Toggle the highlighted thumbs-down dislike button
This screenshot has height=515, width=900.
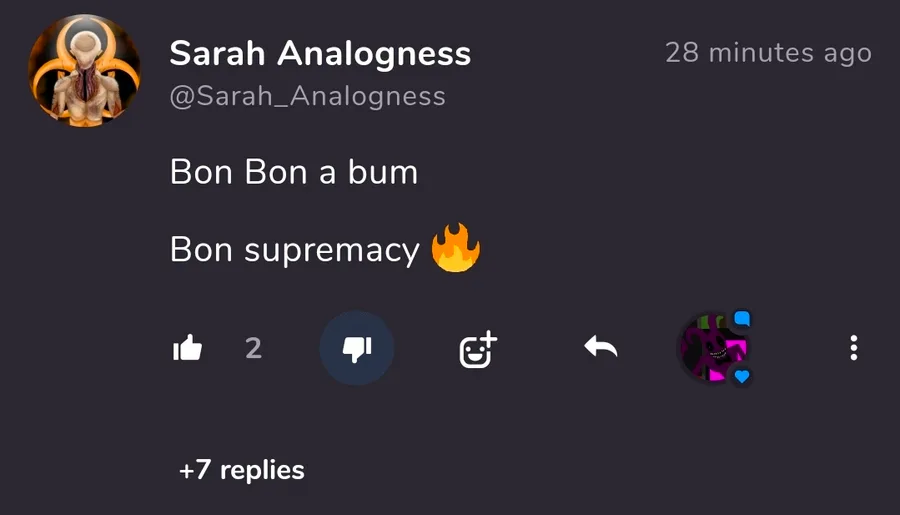point(356,348)
